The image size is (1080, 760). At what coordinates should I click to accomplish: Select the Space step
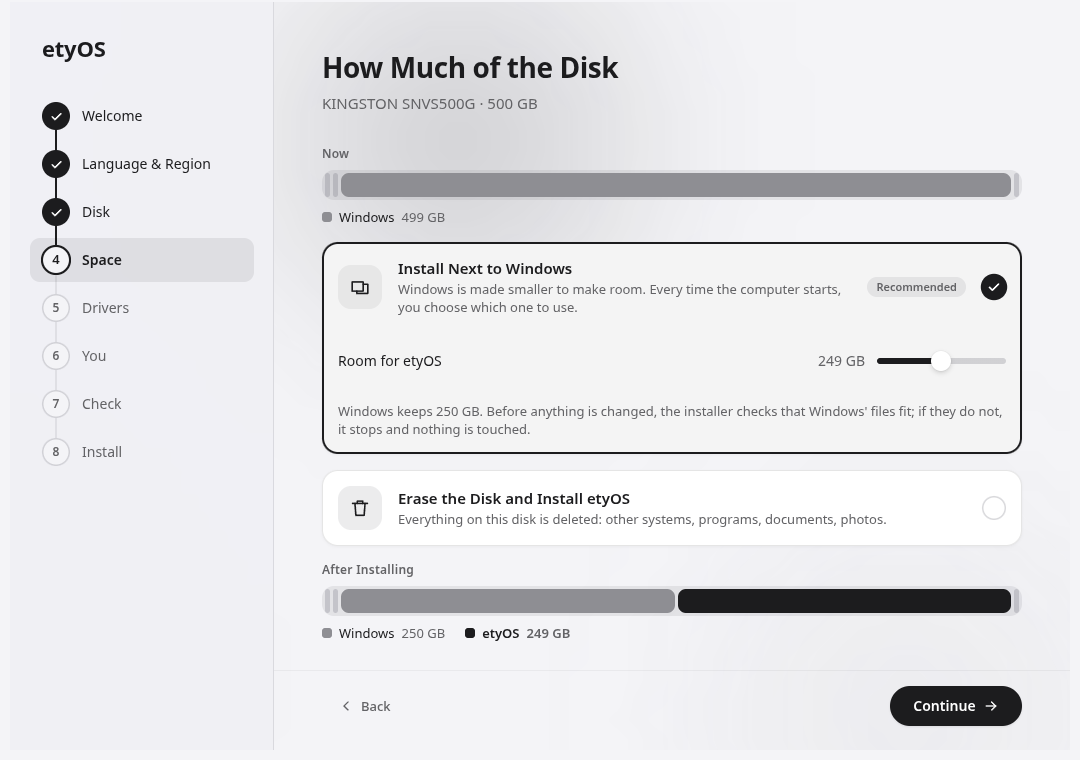[x=142, y=260]
